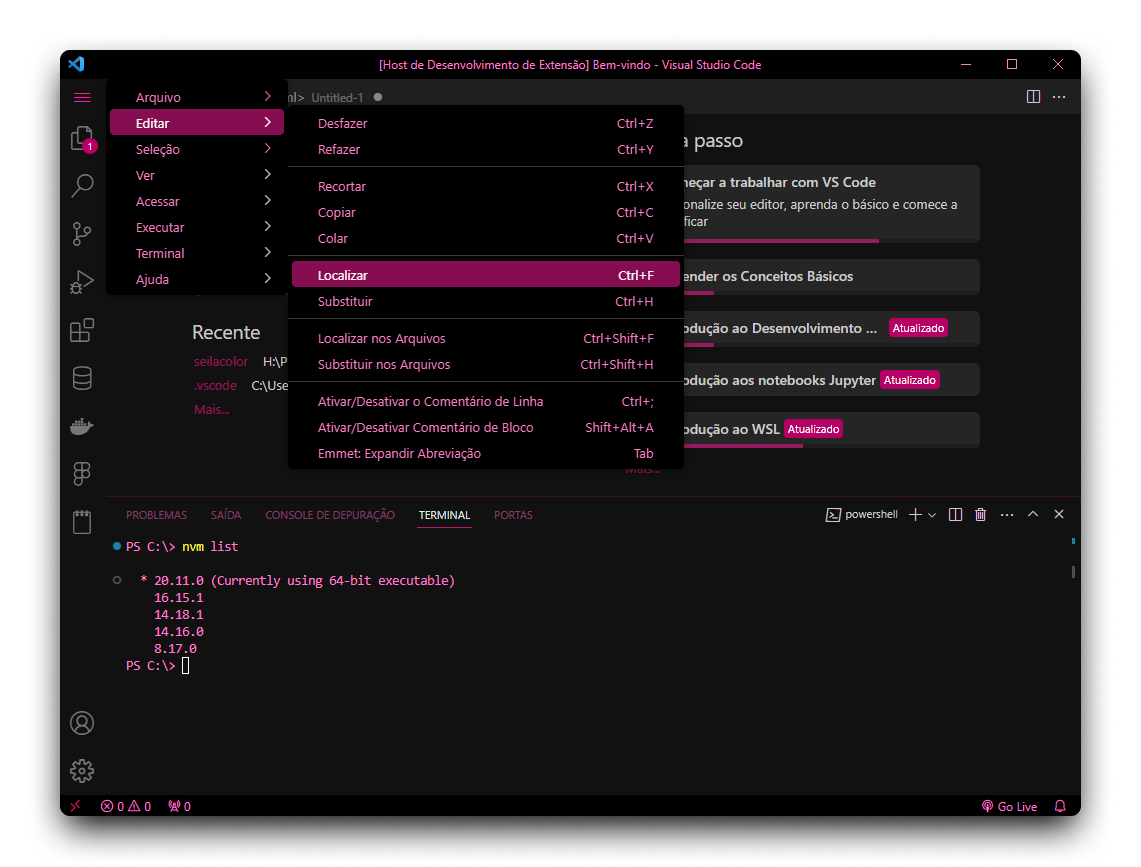
Task: Select the powershell terminal label
Action: (862, 515)
